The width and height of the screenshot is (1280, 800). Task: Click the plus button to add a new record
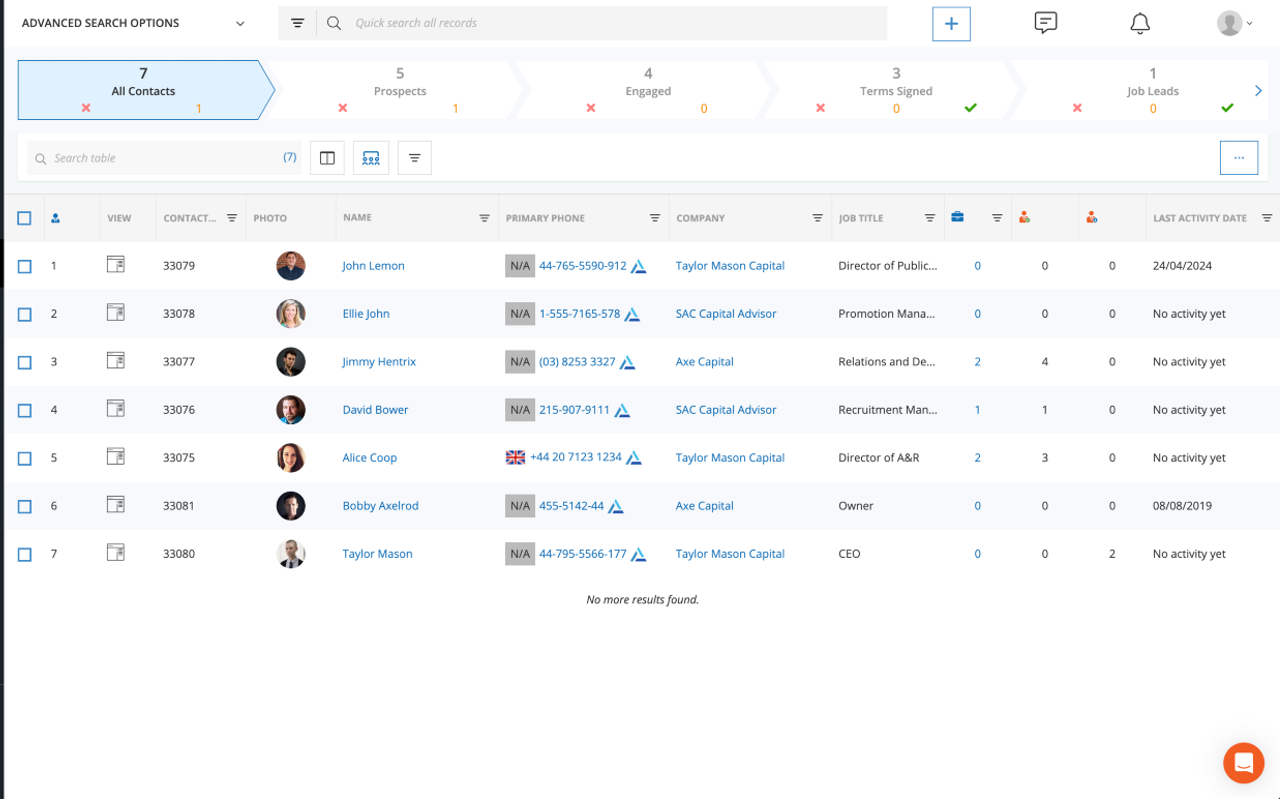950,23
